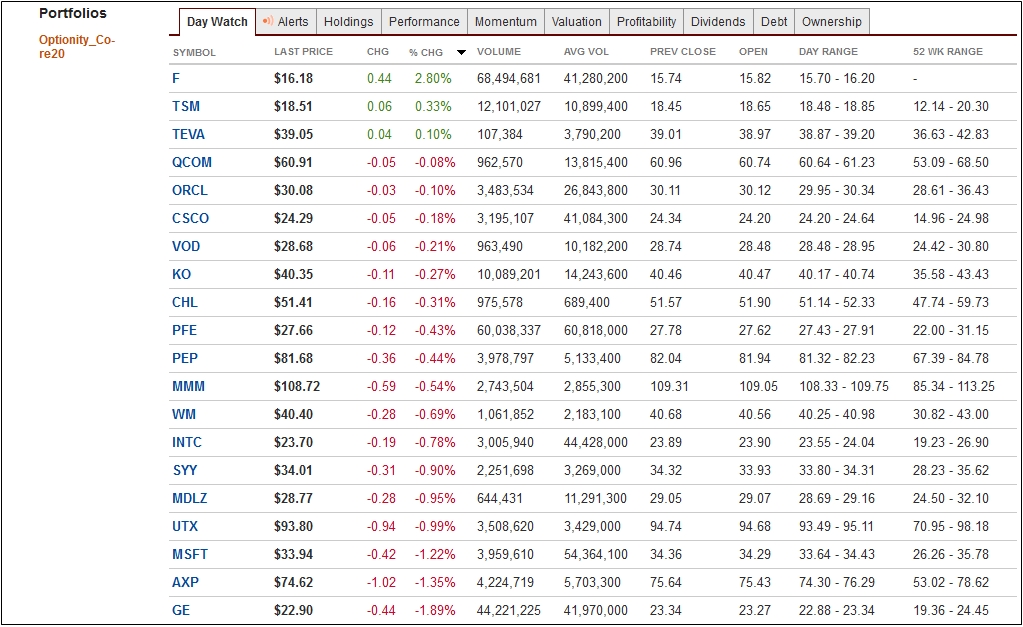Open the Holdings tab
Viewport: 1023px width, 627px height.
tap(348, 22)
